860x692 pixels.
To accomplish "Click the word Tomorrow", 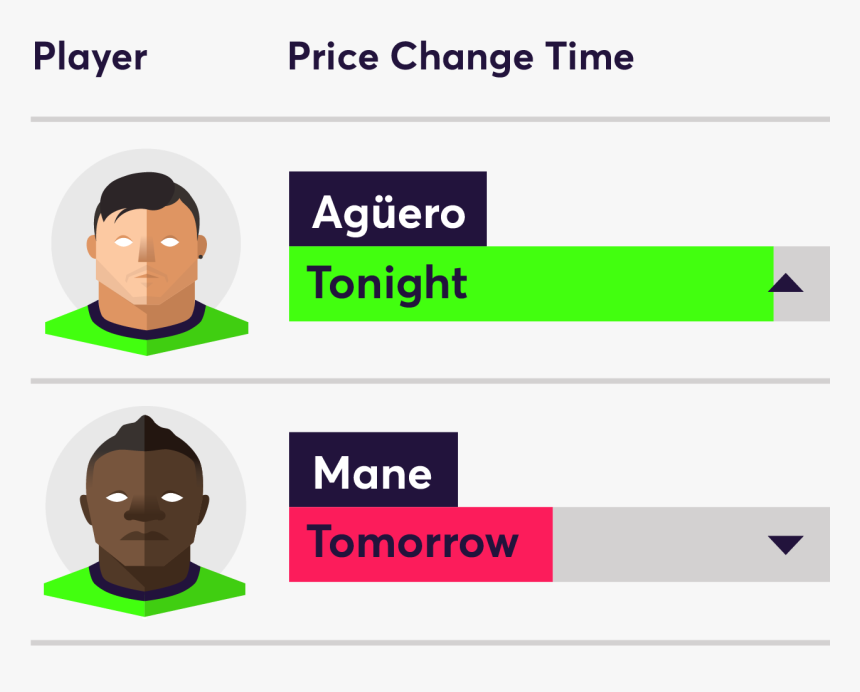I will point(412,544).
